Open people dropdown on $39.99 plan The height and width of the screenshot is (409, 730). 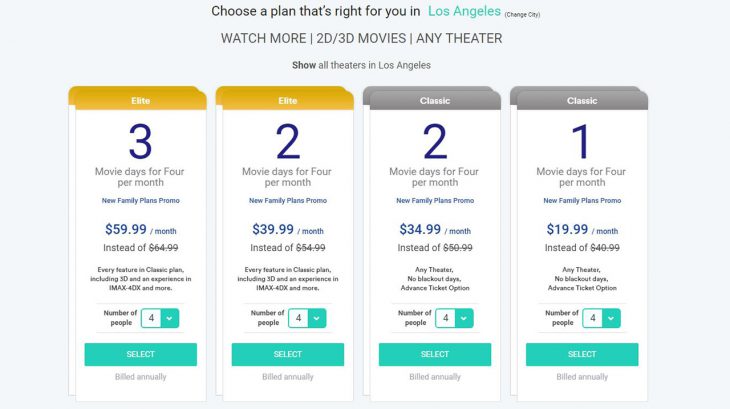[x=307, y=318]
